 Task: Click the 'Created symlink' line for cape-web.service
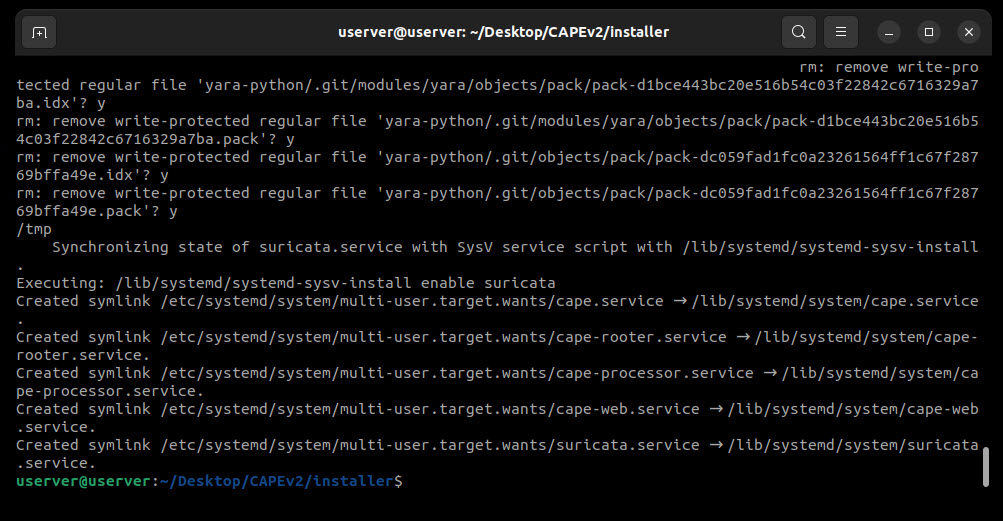[x=497, y=409]
